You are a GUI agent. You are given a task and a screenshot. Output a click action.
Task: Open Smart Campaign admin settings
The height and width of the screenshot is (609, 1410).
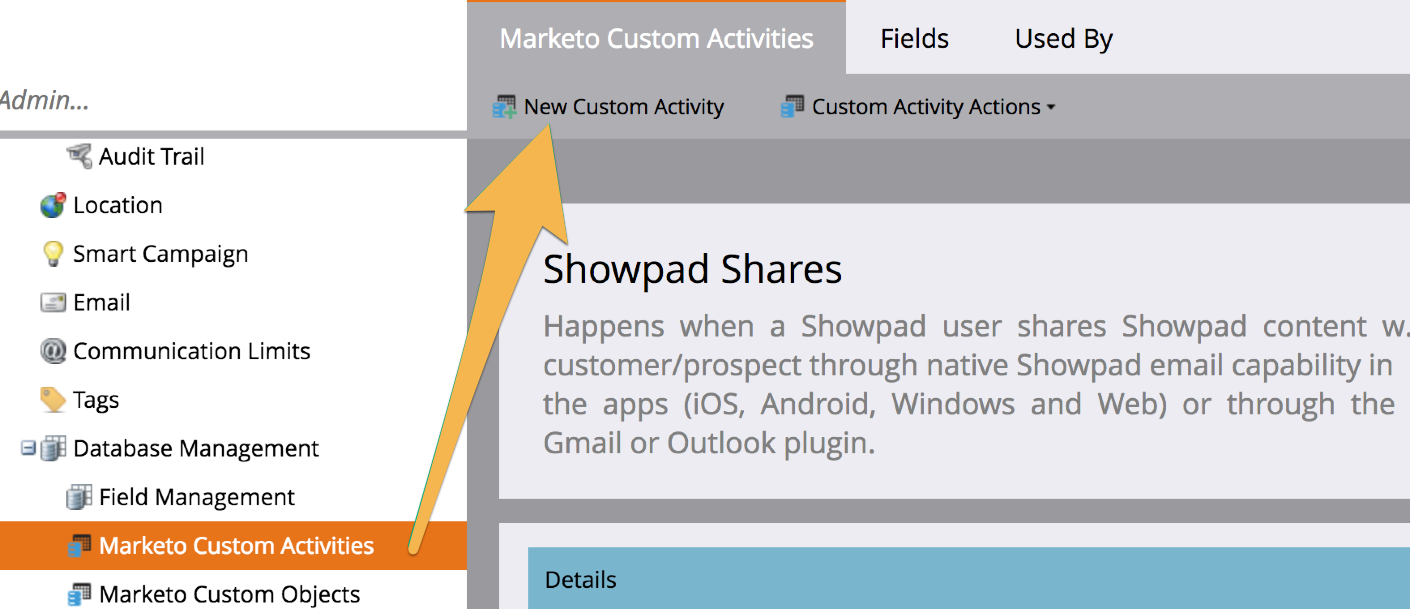(160, 254)
